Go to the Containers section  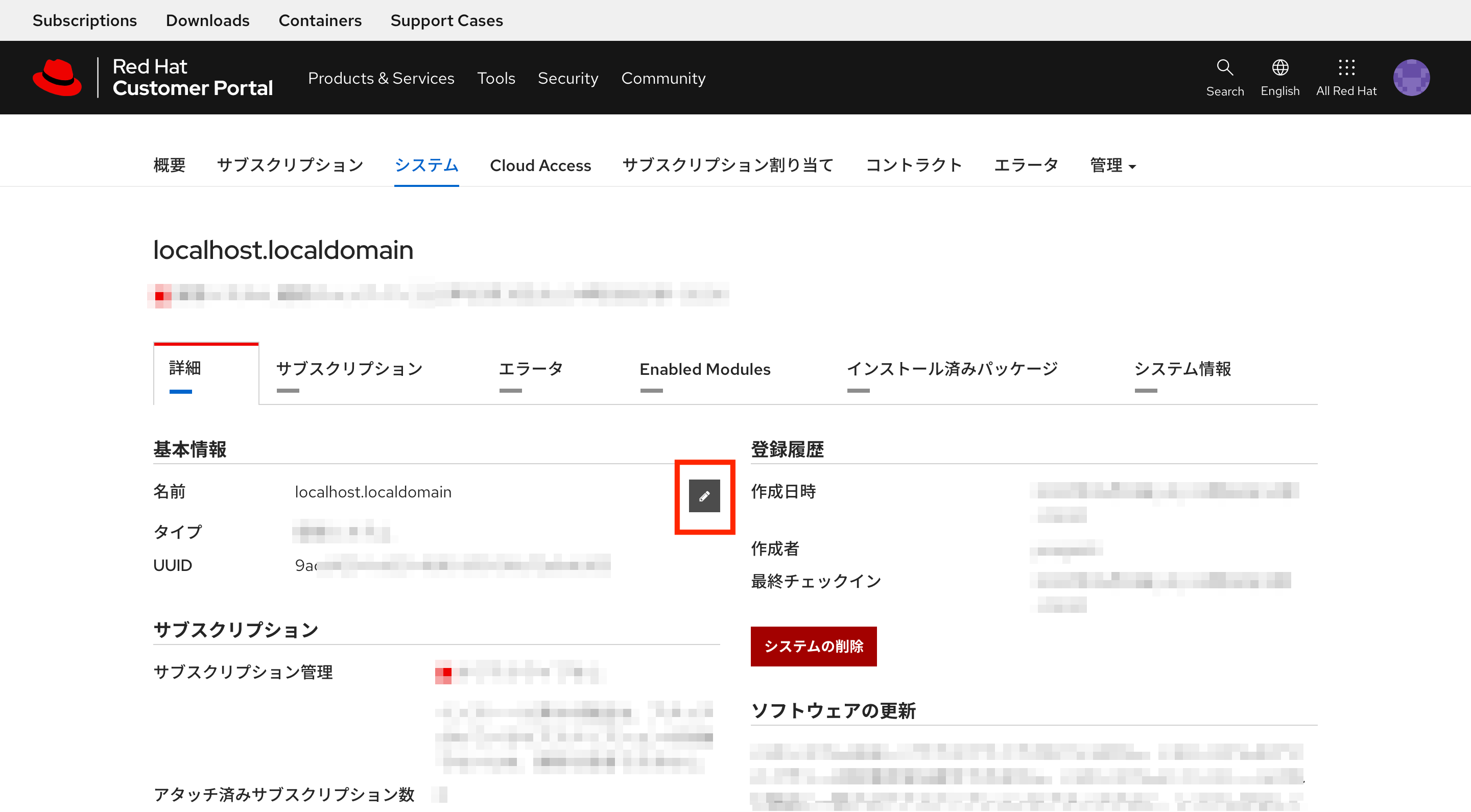click(x=320, y=20)
